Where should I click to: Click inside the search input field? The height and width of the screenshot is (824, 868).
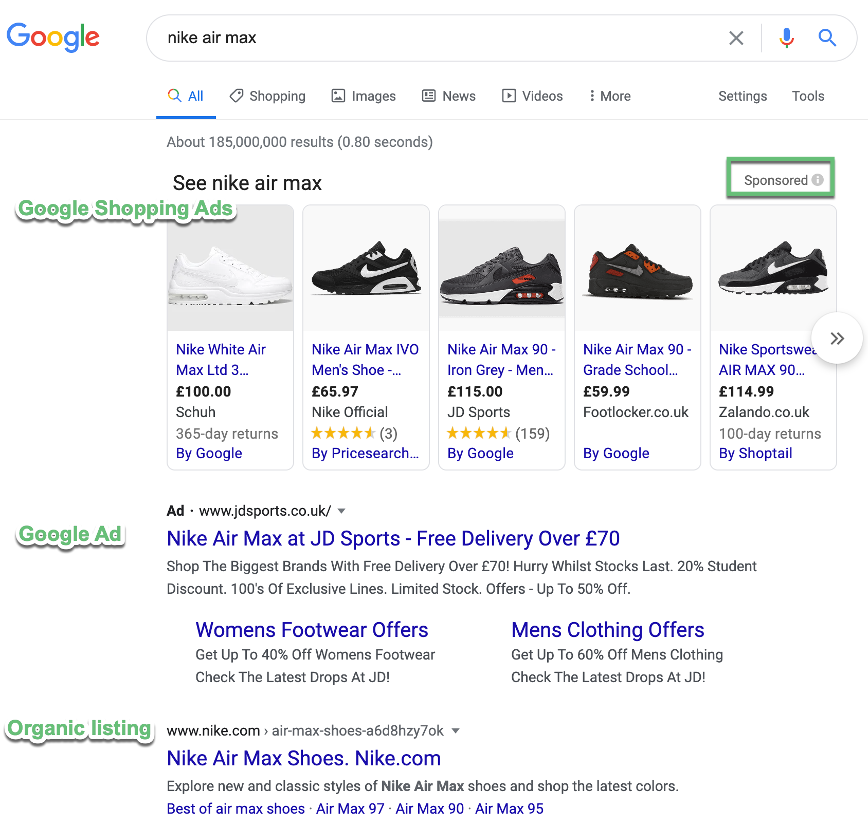pyautogui.click(x=400, y=38)
